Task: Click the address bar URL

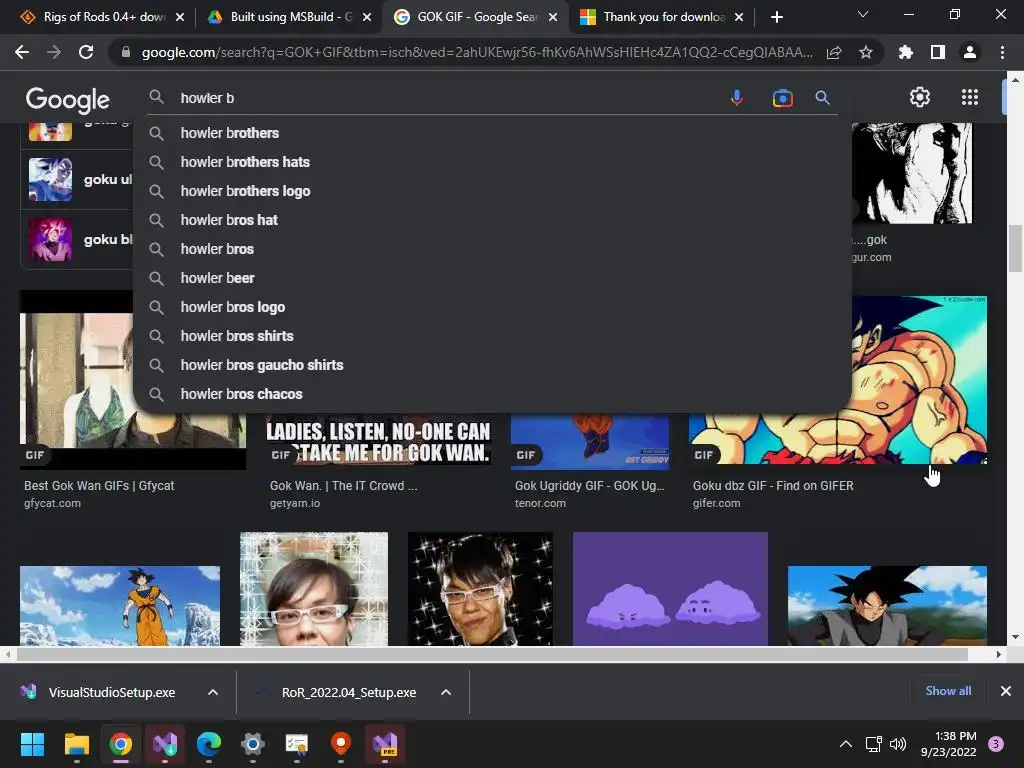Action: (477, 52)
